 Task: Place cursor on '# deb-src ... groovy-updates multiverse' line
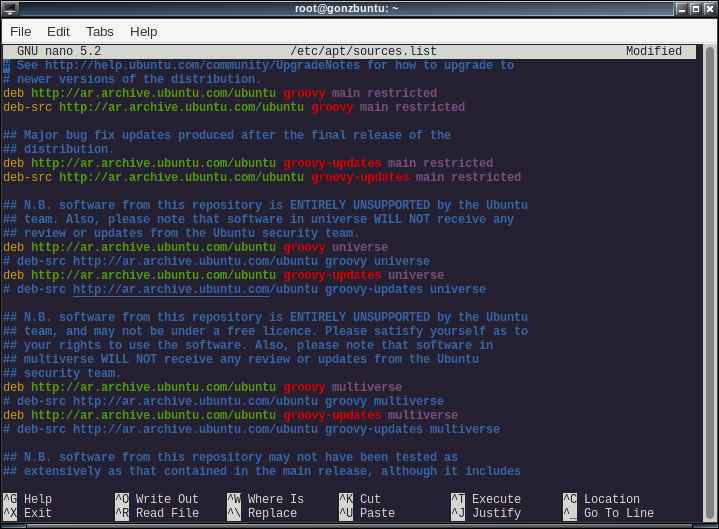(x=251, y=429)
